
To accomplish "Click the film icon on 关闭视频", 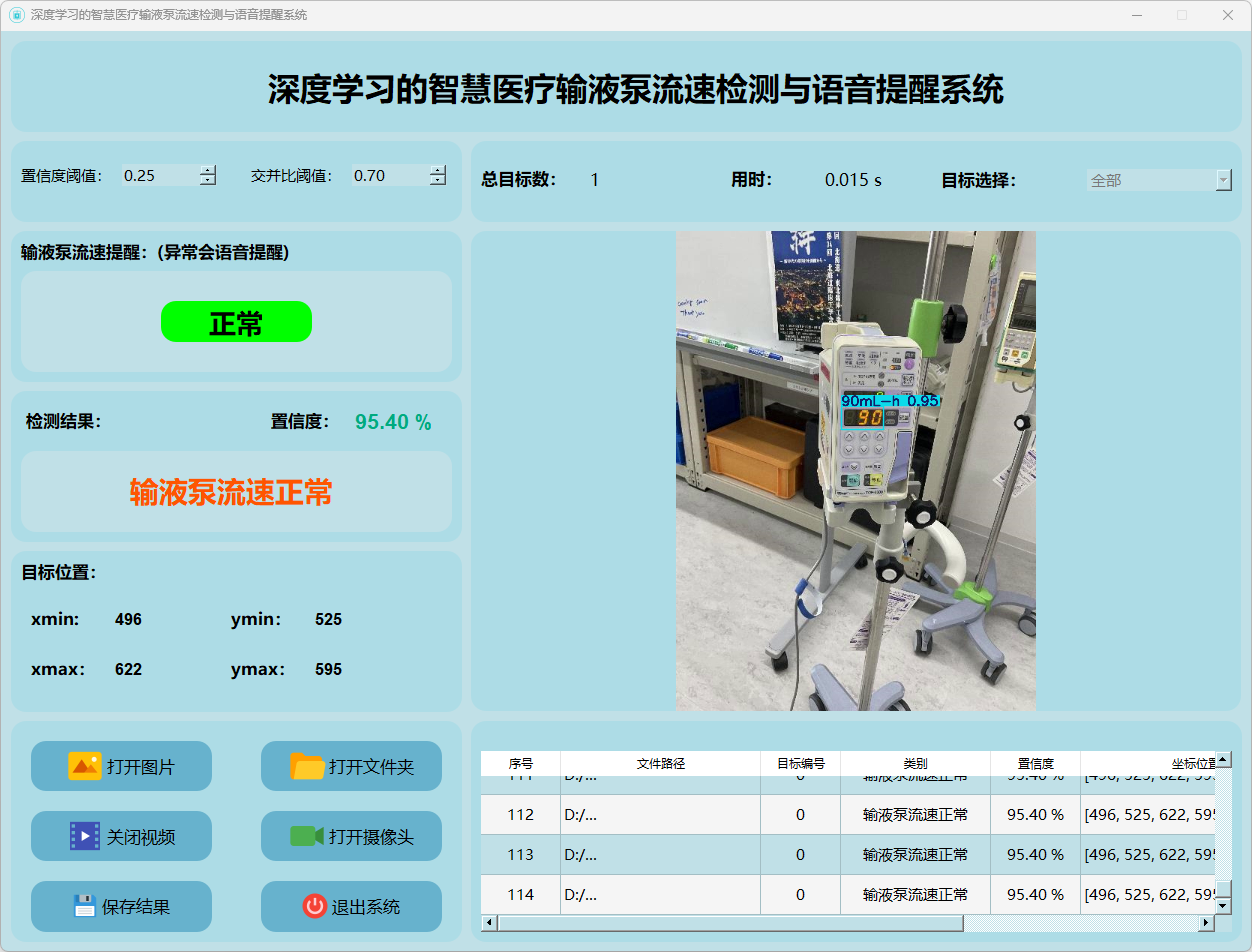I will tap(84, 836).
